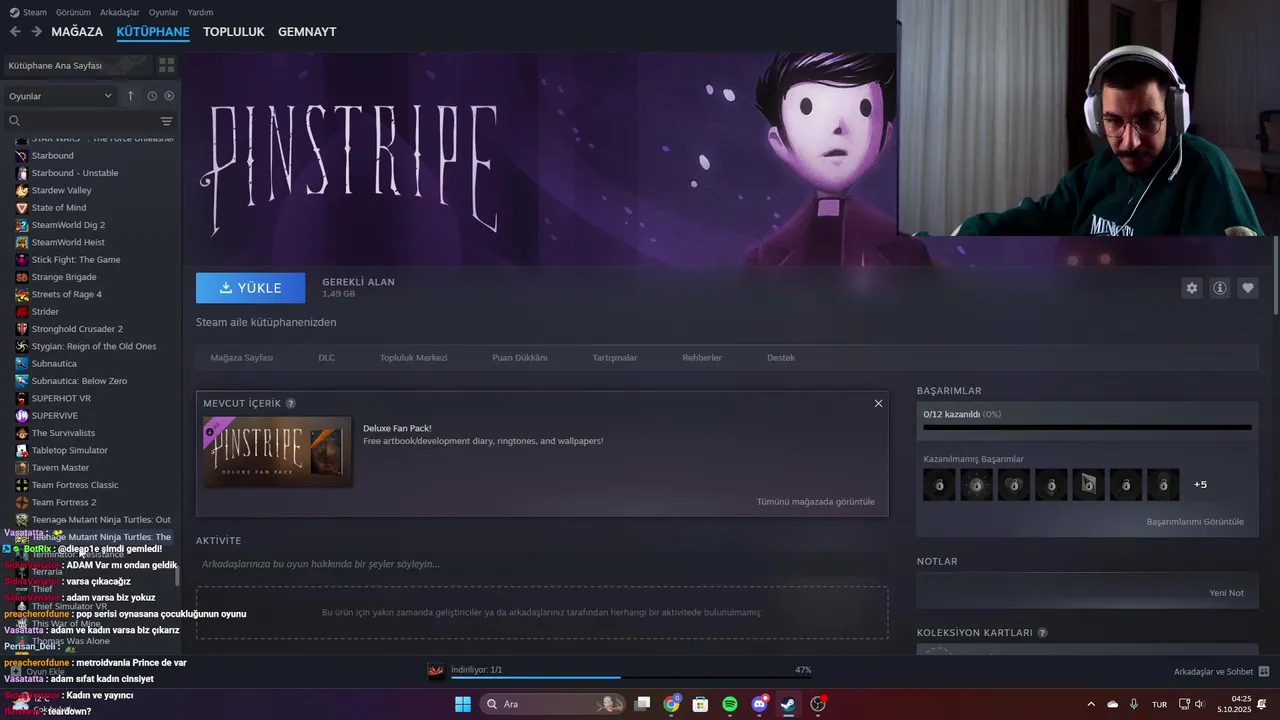Select Subnautica: Below Zero in library

(x=80, y=381)
